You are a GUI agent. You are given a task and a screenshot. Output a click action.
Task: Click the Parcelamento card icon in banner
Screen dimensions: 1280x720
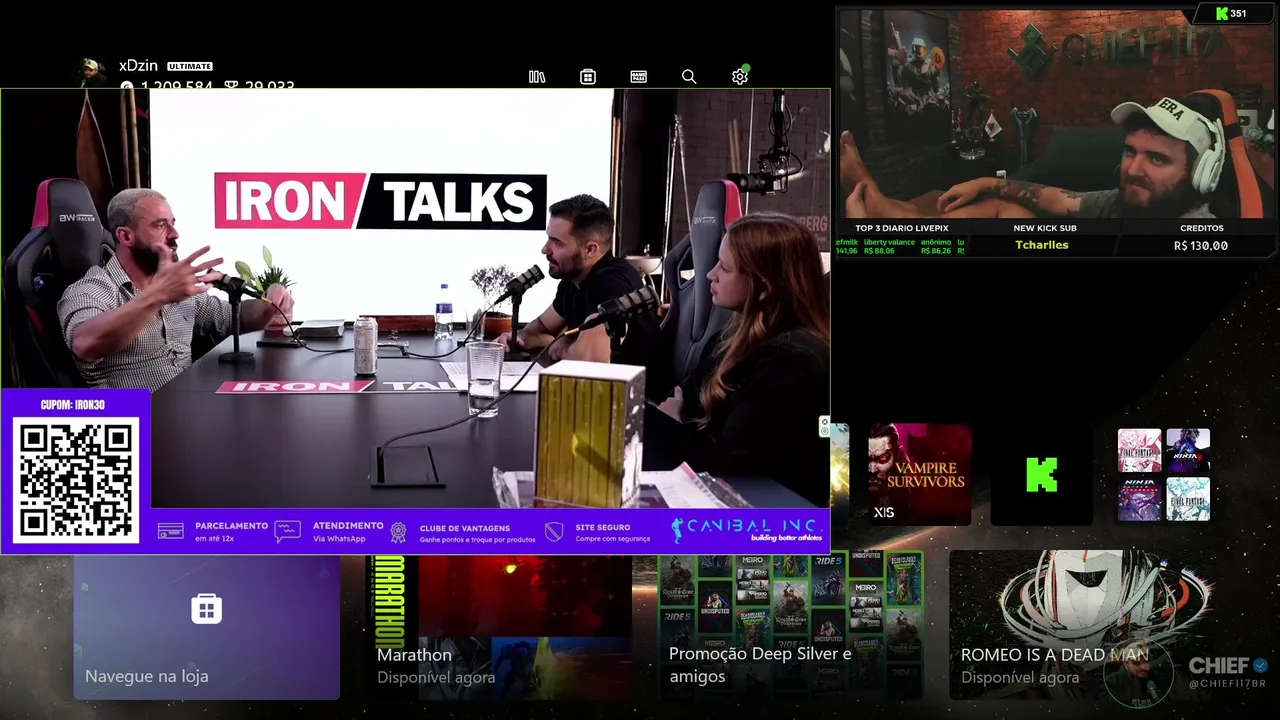[x=171, y=531]
